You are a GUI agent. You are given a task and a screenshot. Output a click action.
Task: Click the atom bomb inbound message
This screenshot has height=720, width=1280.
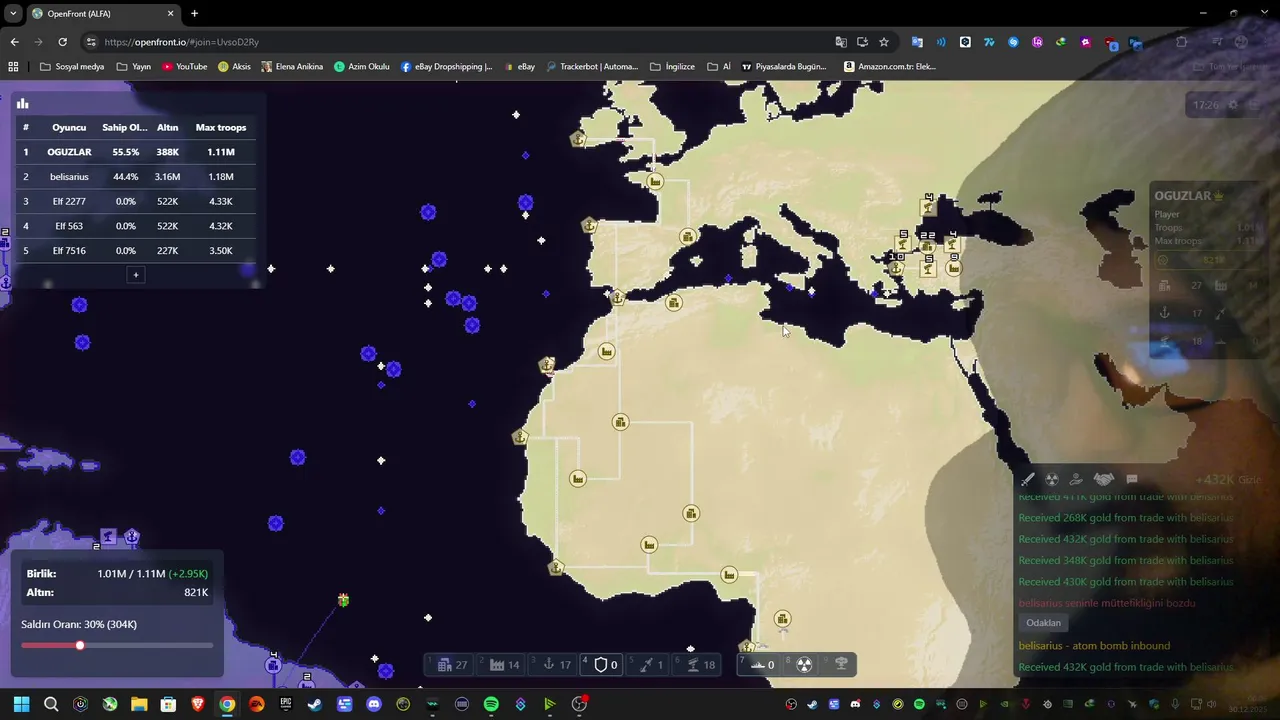[1094, 646]
